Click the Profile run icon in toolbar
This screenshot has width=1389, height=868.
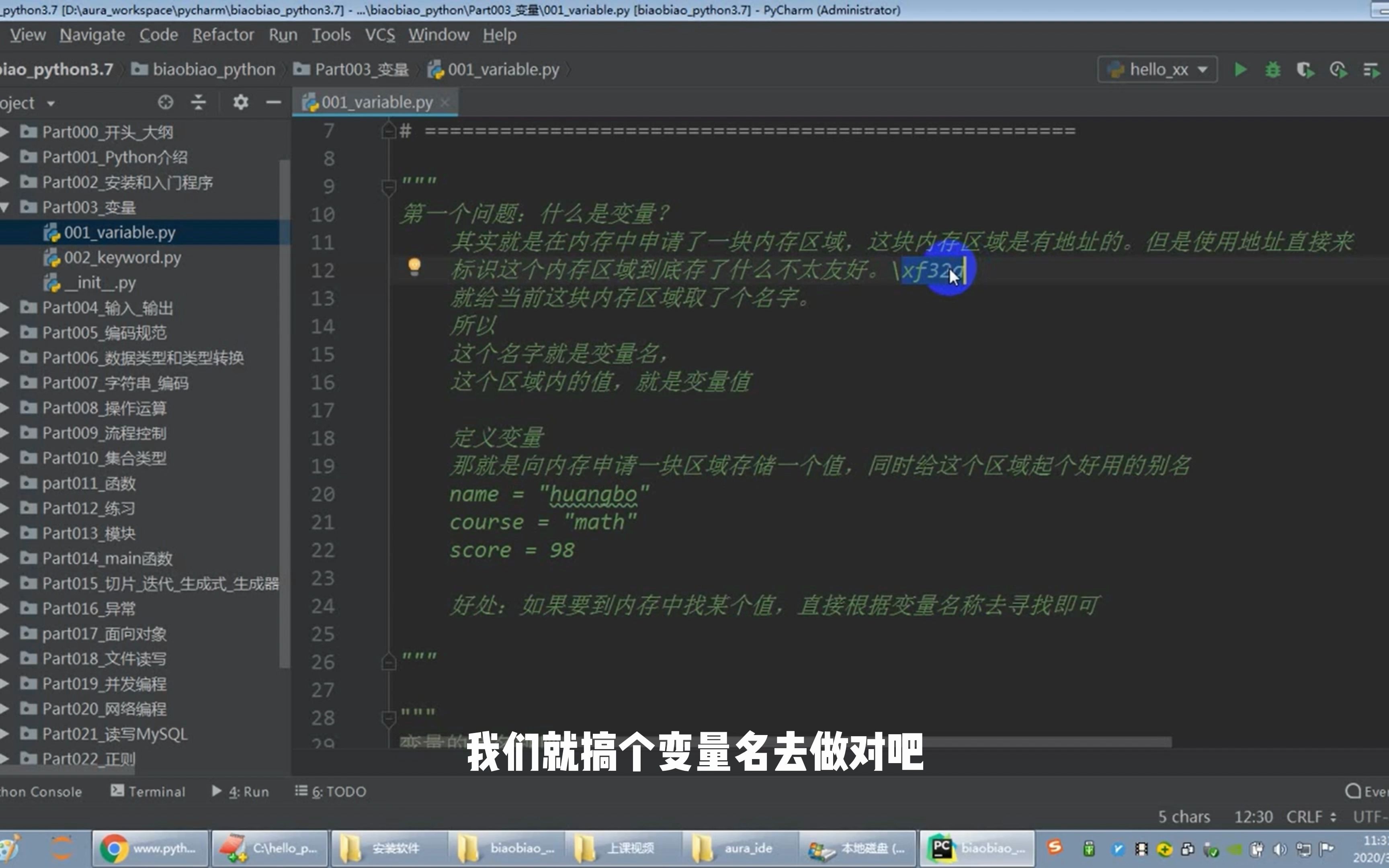coord(1338,70)
